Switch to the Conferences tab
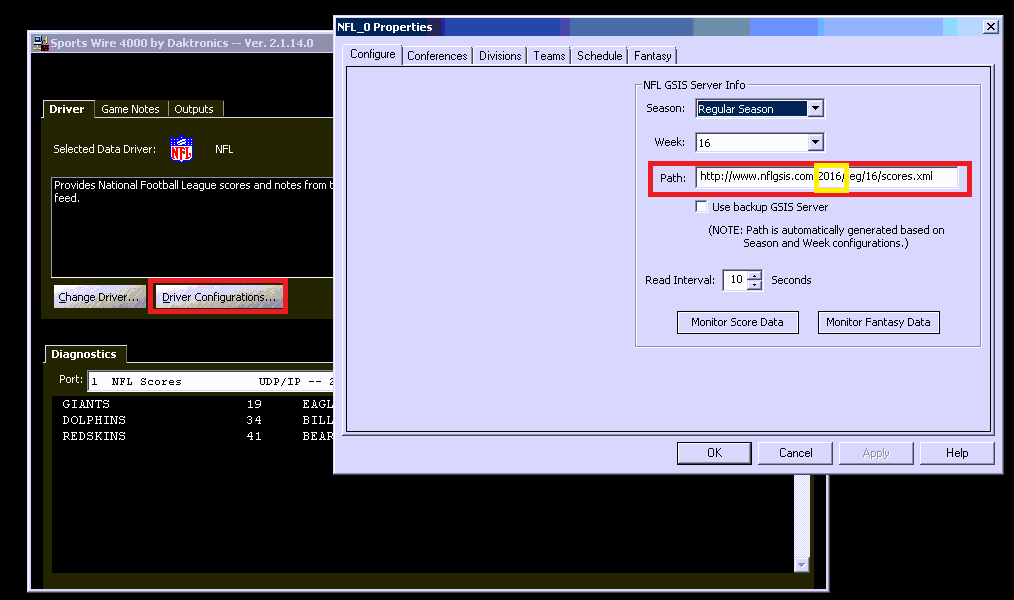 pos(437,56)
